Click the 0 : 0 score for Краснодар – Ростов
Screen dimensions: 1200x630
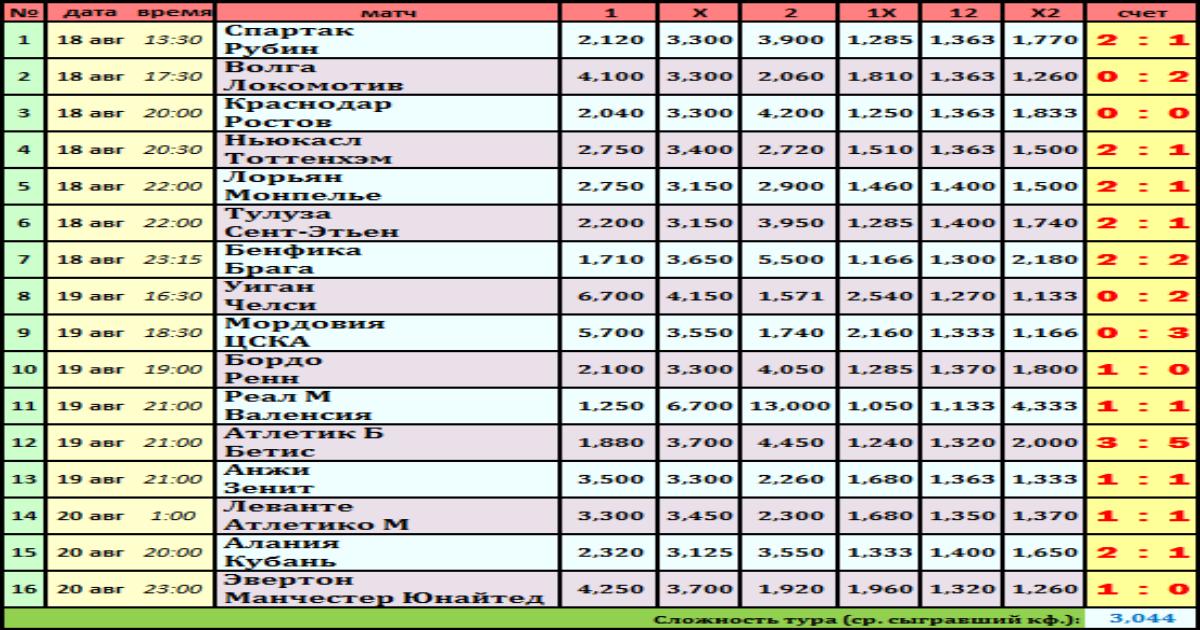pos(1142,113)
